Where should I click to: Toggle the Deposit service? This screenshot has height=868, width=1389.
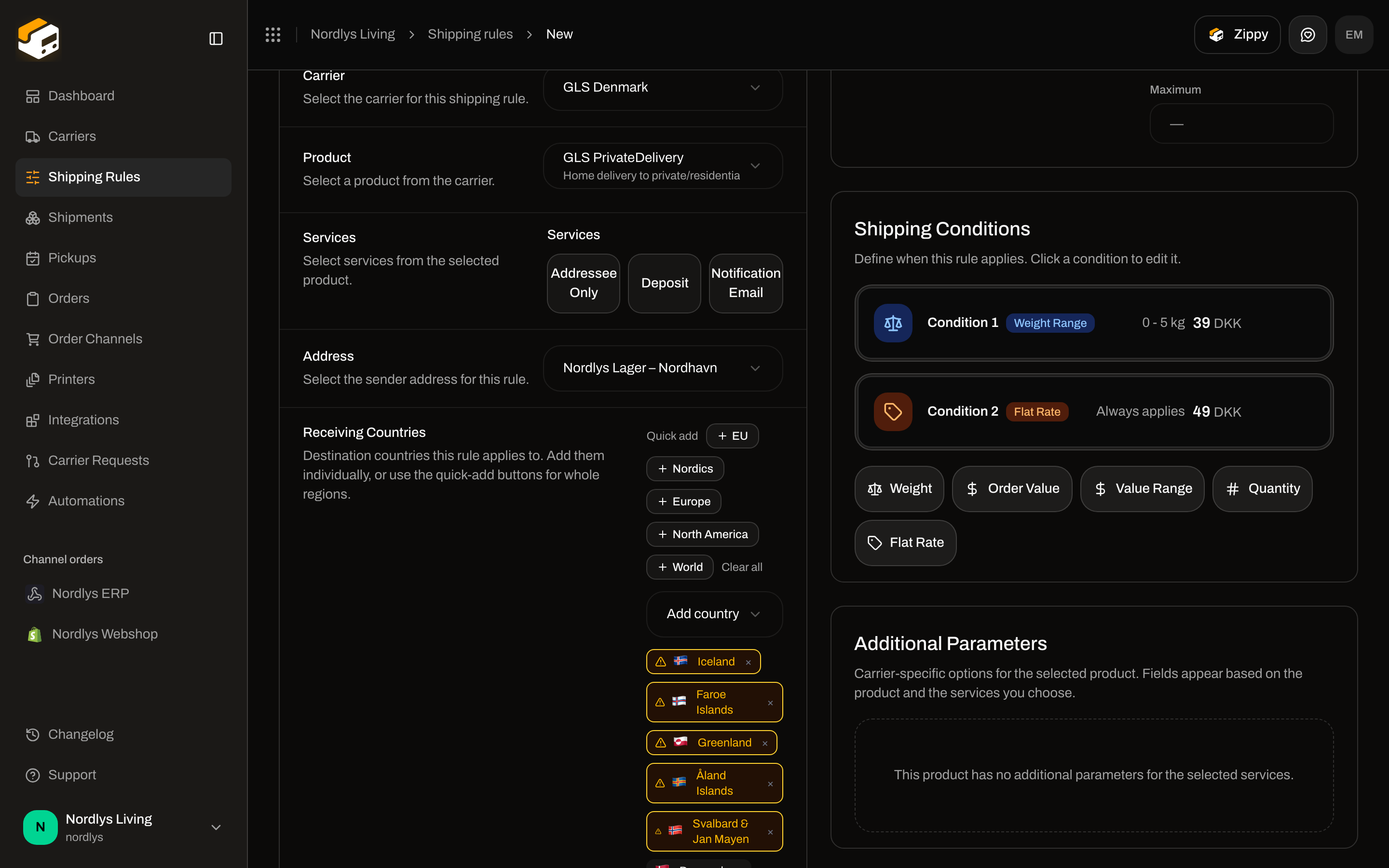(665, 283)
